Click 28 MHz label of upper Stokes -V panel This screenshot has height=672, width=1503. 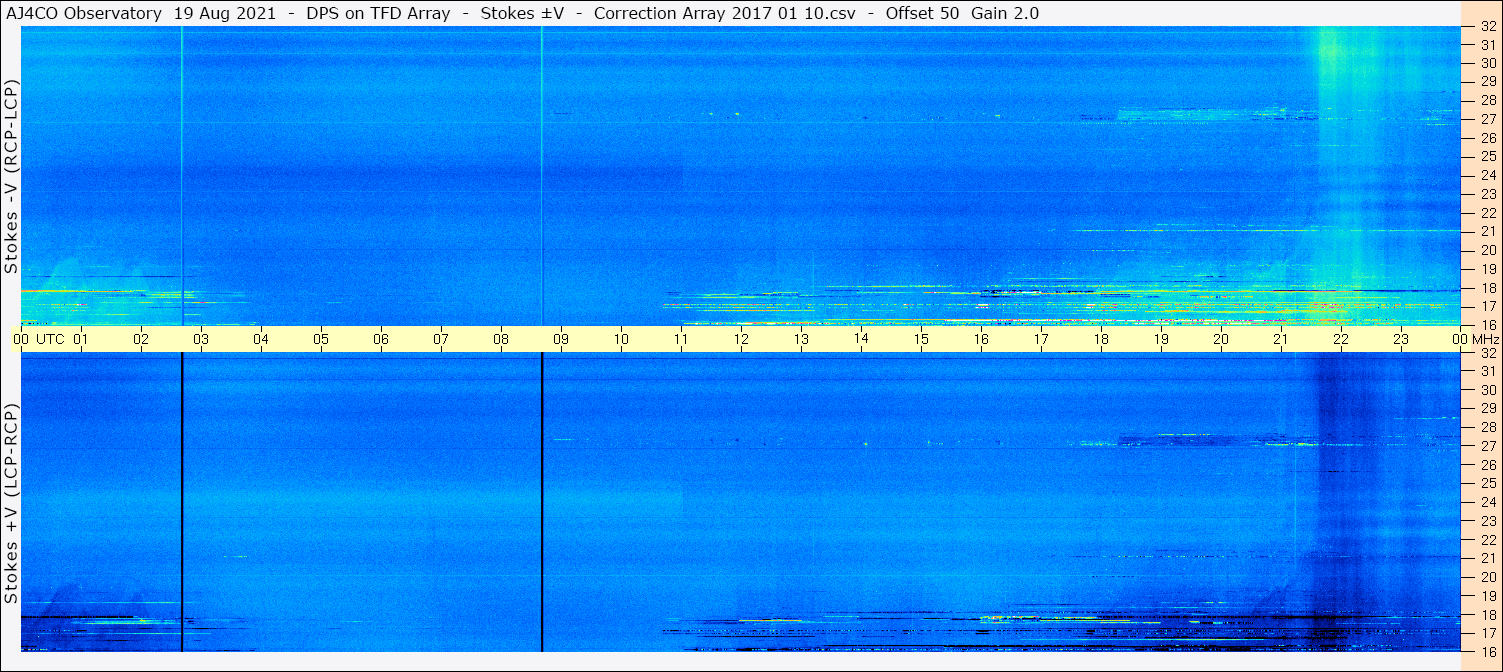1488,100
